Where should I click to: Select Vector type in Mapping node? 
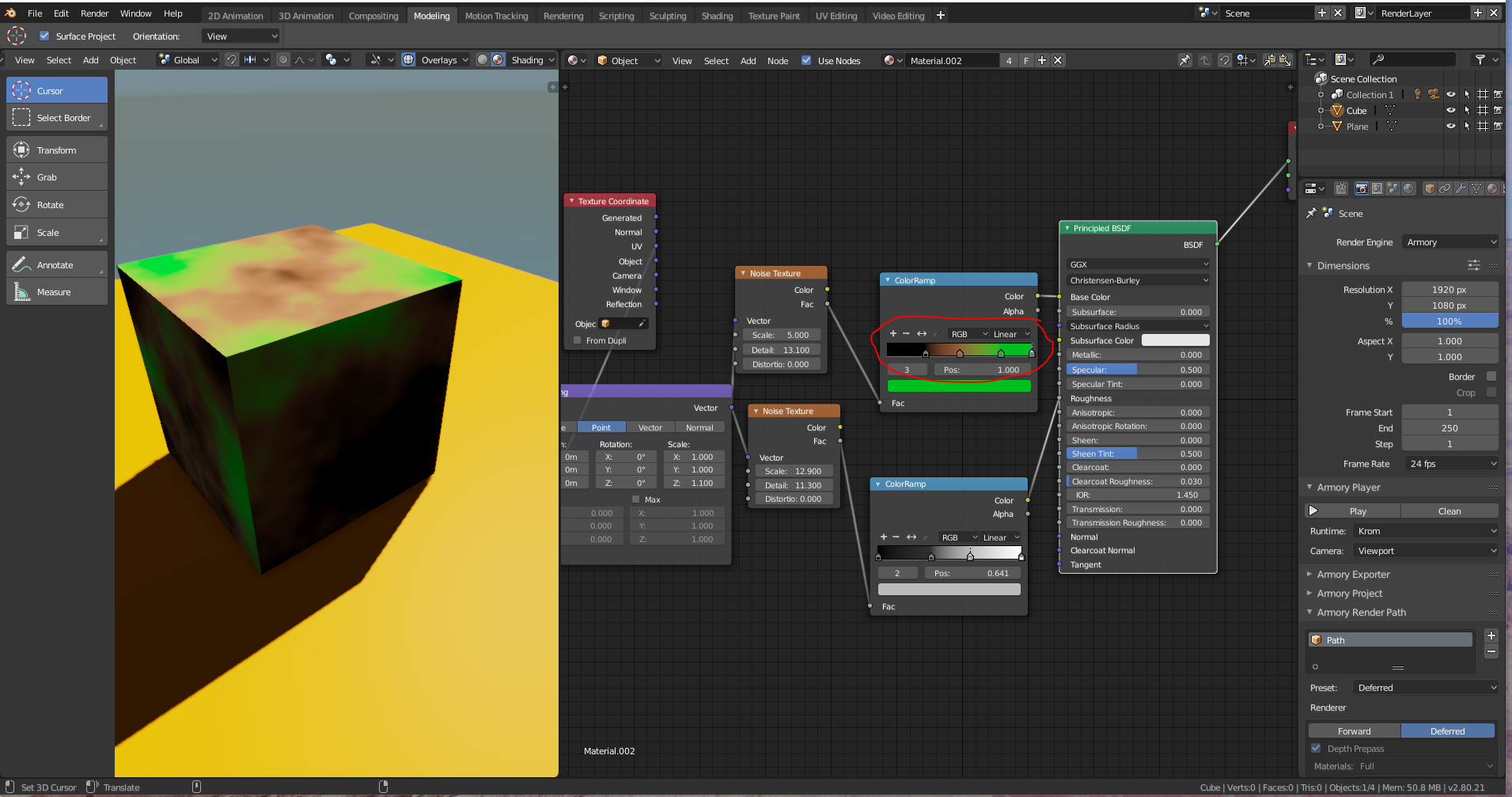pyautogui.click(x=650, y=427)
